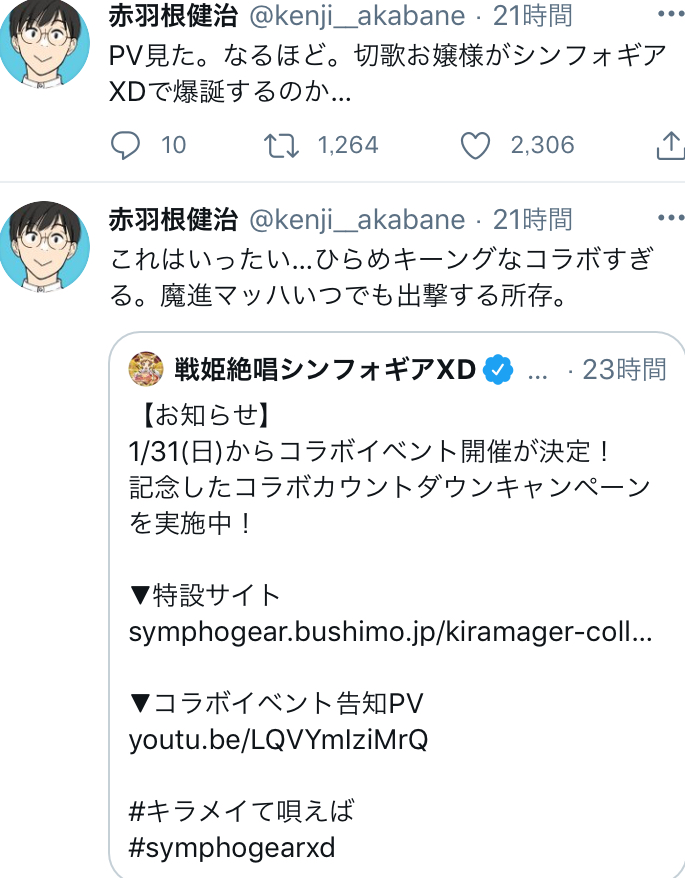The width and height of the screenshot is (685, 878).
Task: Tap the 戦姫絶唱シンフォギアXD account avatar
Action: (148, 369)
